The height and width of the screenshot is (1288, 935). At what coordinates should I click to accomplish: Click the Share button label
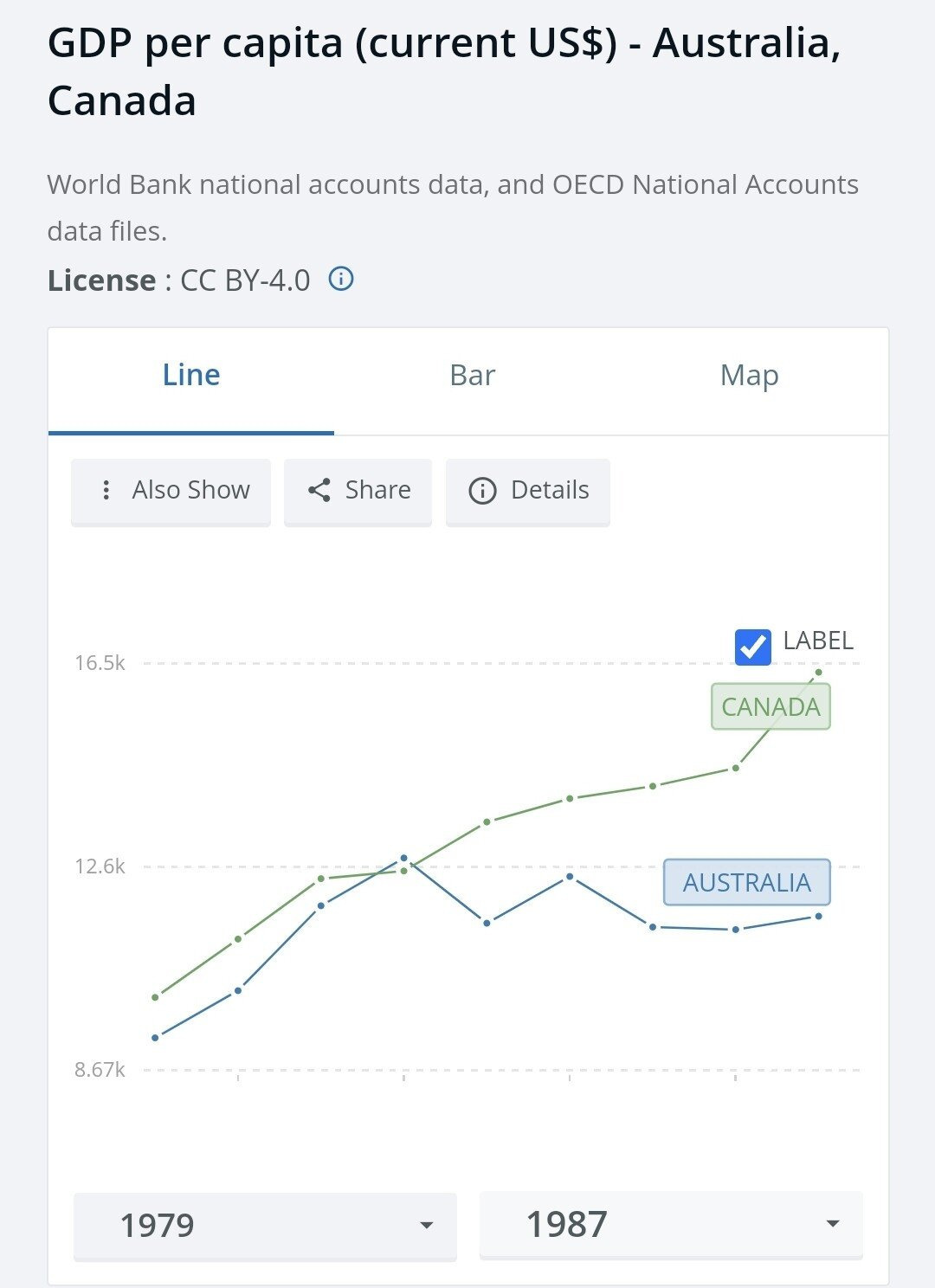pos(377,491)
